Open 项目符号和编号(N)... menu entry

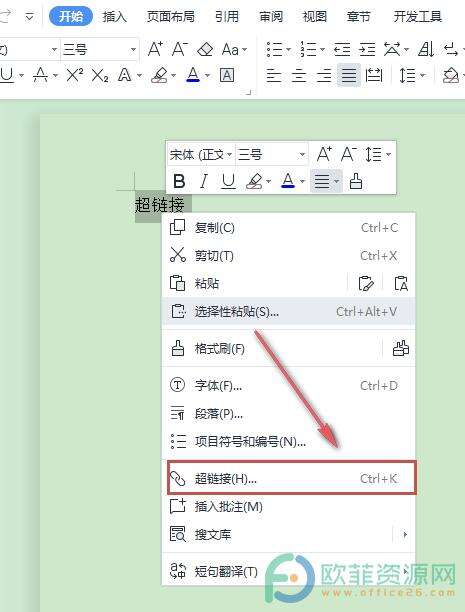pos(289,442)
